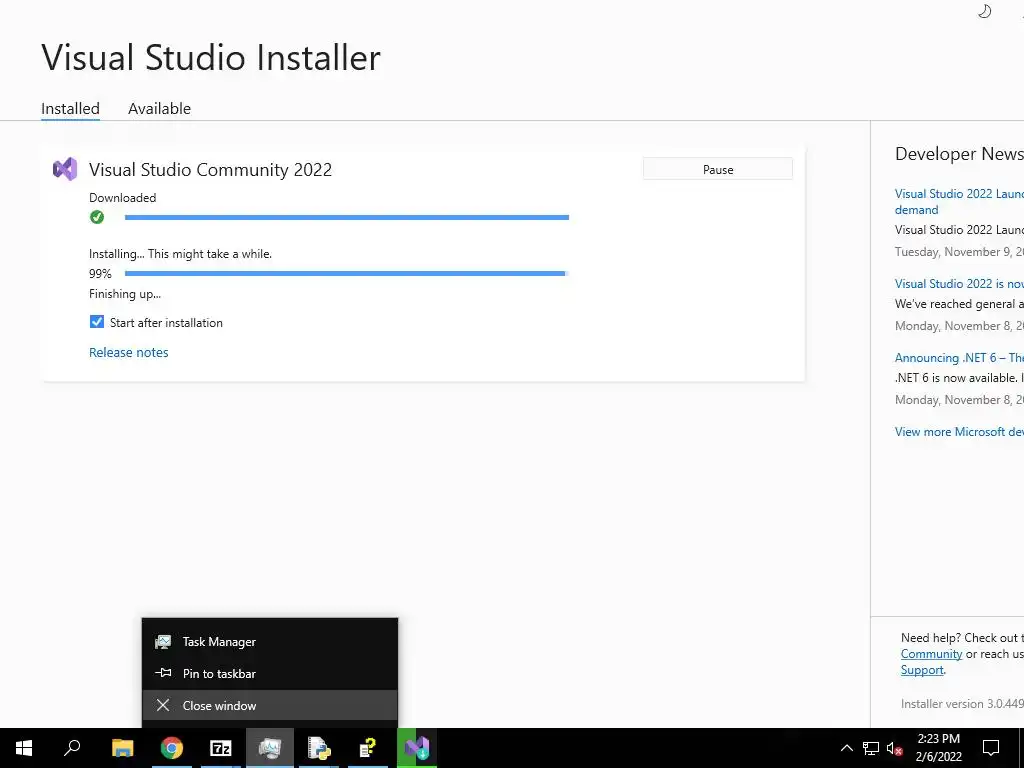Open clock showing 2:23 PM
The height and width of the screenshot is (768, 1024).
[938, 748]
